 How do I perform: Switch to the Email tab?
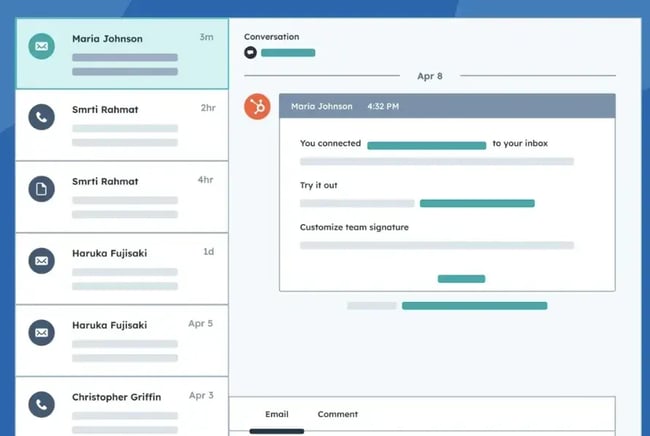(x=277, y=414)
